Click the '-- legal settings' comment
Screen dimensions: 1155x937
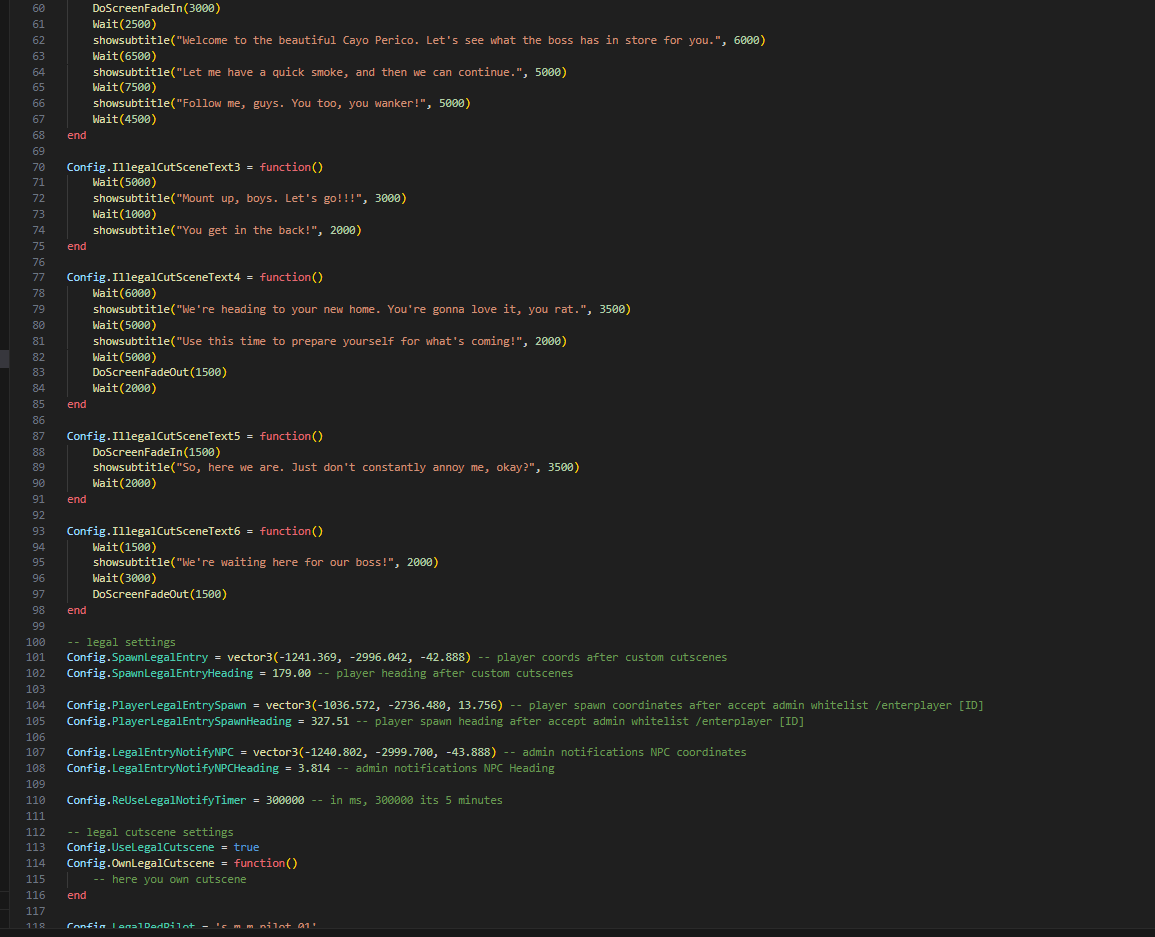(x=120, y=641)
